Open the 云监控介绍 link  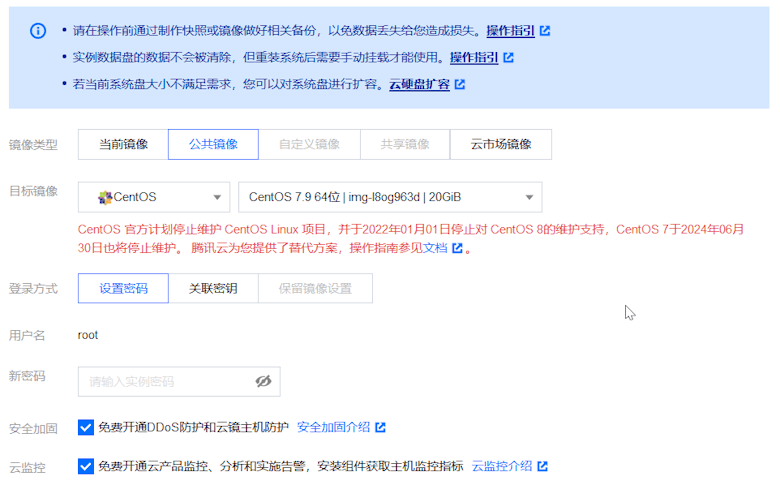pos(502,466)
